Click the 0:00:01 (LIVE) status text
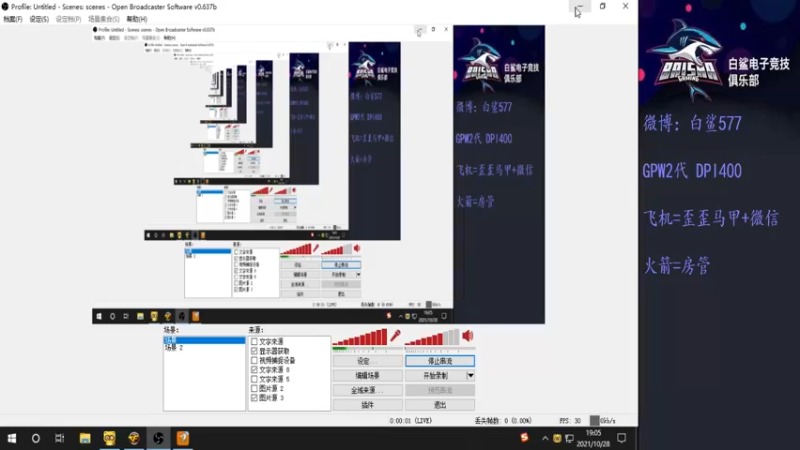This screenshot has width=800, height=450. [411, 421]
